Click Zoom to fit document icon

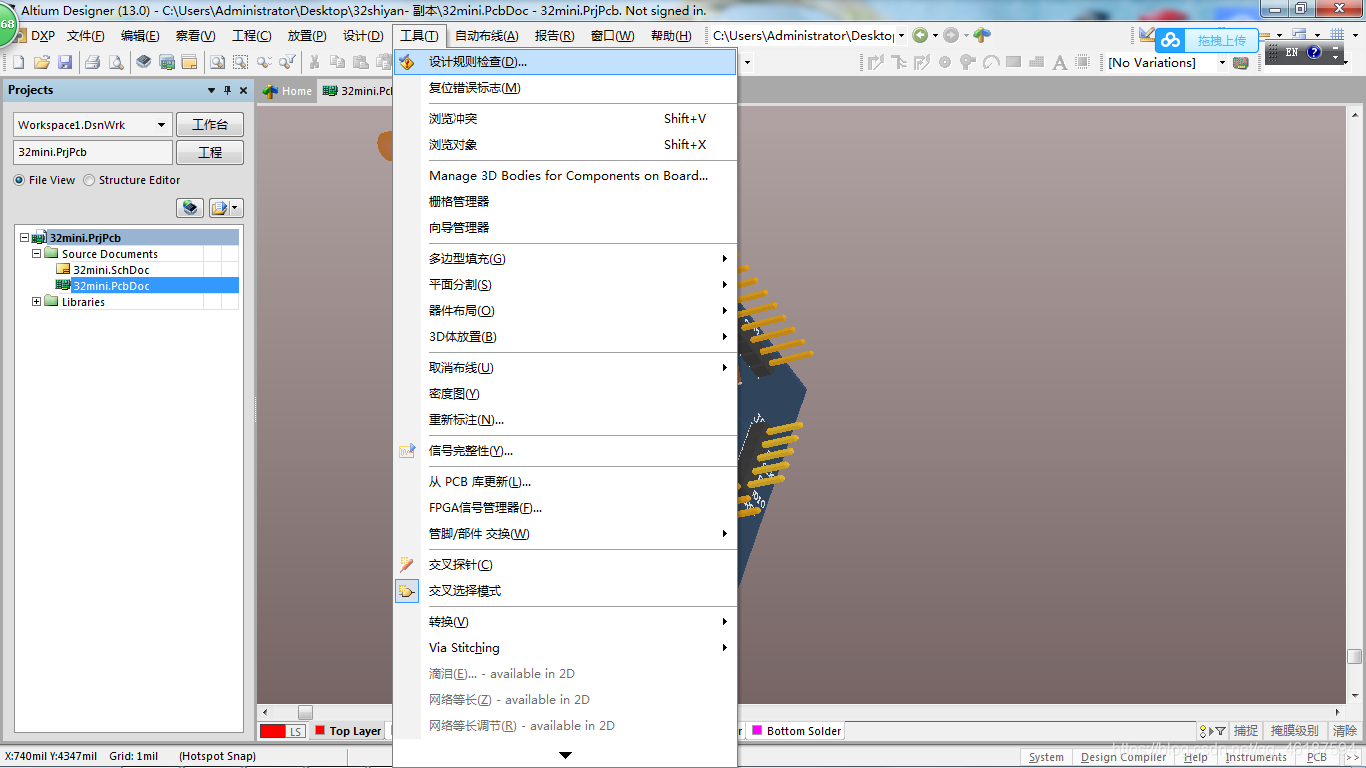217,62
